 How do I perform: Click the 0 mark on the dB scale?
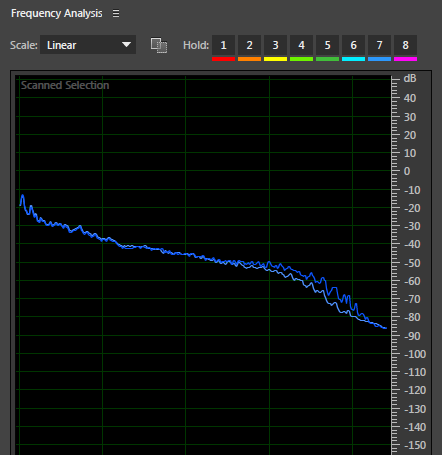pos(407,171)
